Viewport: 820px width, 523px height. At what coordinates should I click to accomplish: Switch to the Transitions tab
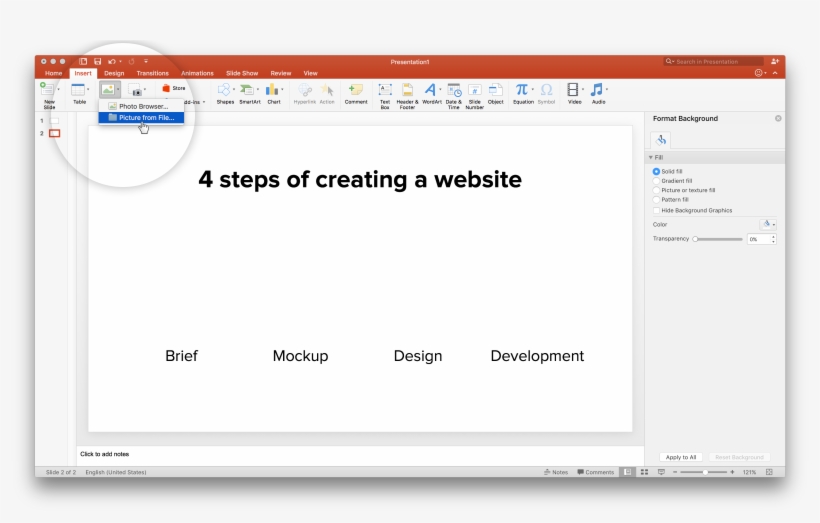click(152, 73)
